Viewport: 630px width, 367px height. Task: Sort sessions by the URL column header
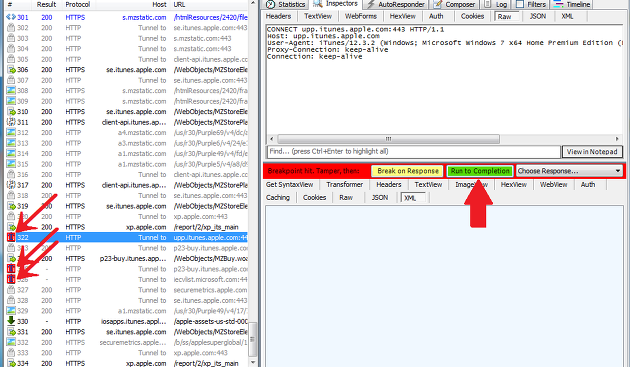click(x=179, y=4)
